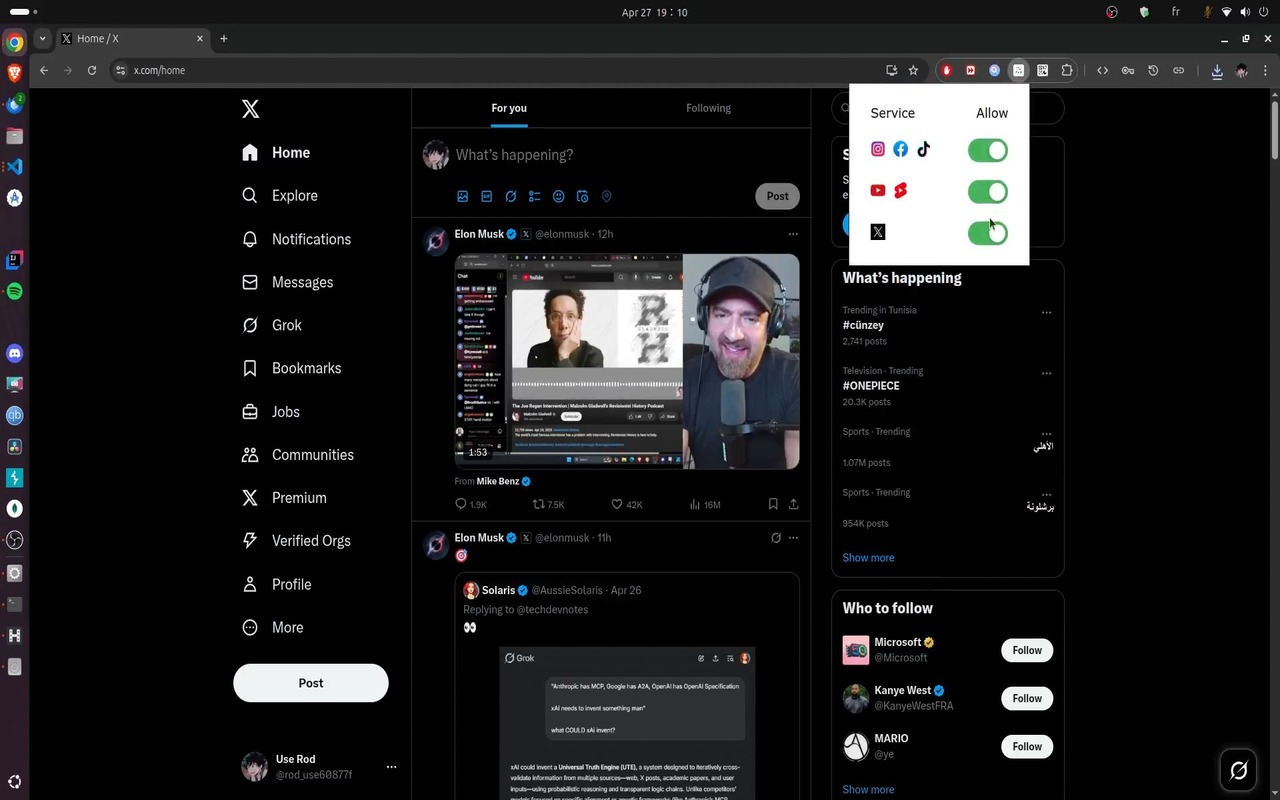Viewport: 1280px width, 800px height.
Task: Click Show more under What's happening
Action: click(x=868, y=558)
